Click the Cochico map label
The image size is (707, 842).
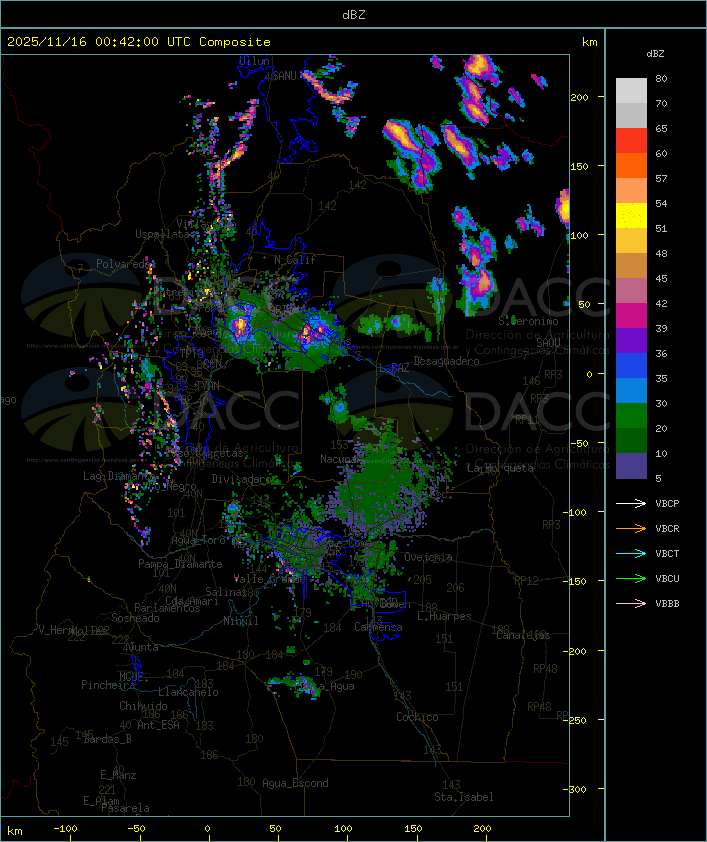coord(417,717)
